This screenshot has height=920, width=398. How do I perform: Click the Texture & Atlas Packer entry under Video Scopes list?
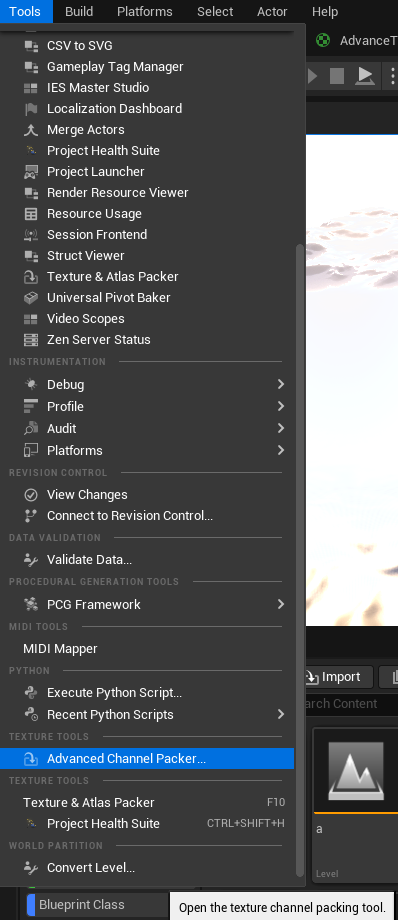[x=147, y=277]
